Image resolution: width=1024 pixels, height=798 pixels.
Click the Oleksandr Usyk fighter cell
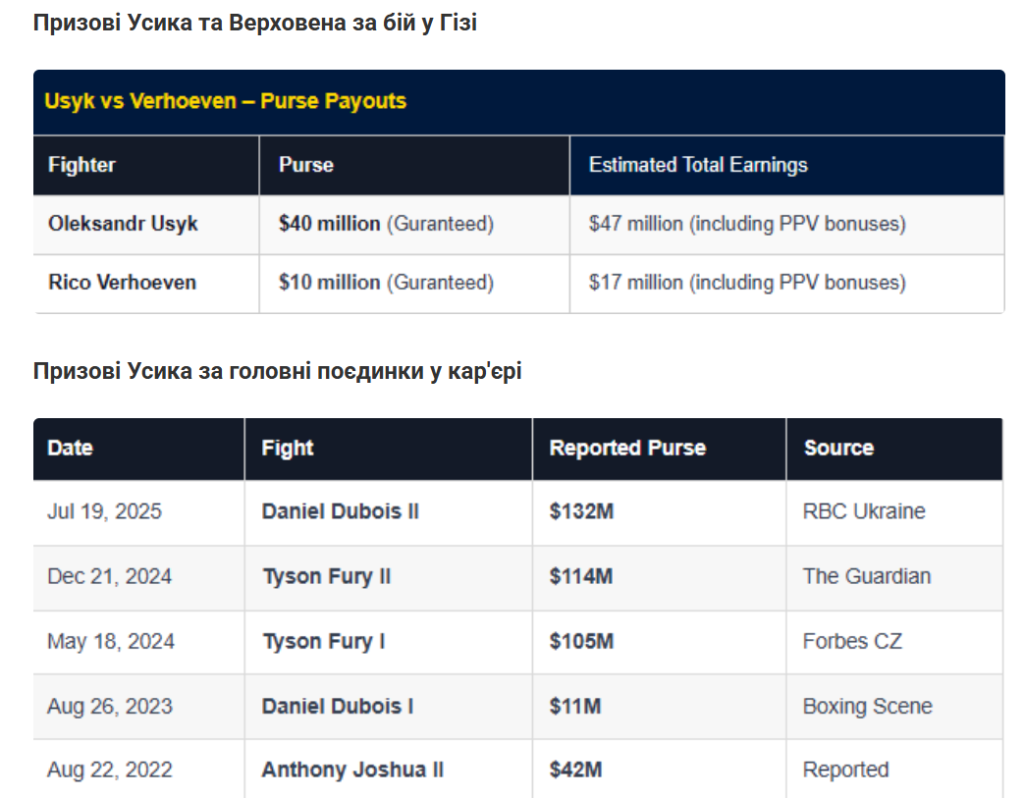tap(146, 224)
